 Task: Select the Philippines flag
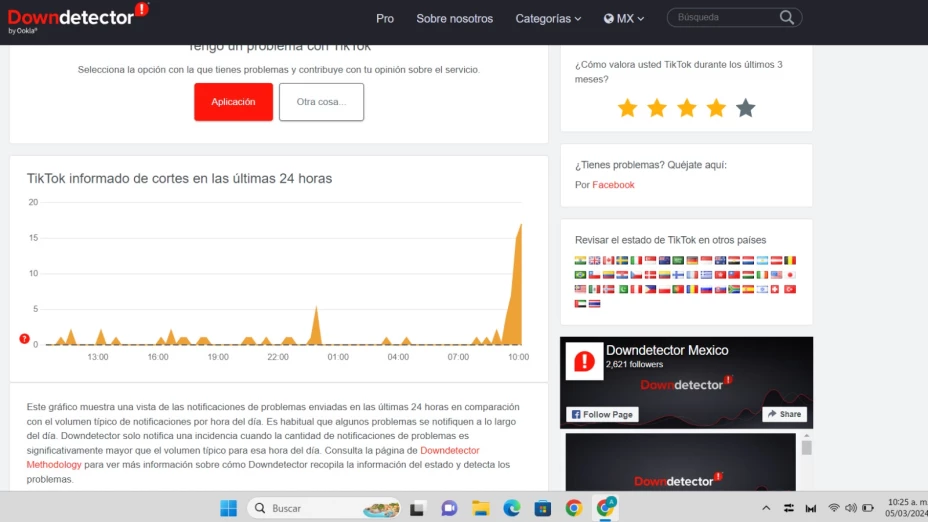pos(650,289)
